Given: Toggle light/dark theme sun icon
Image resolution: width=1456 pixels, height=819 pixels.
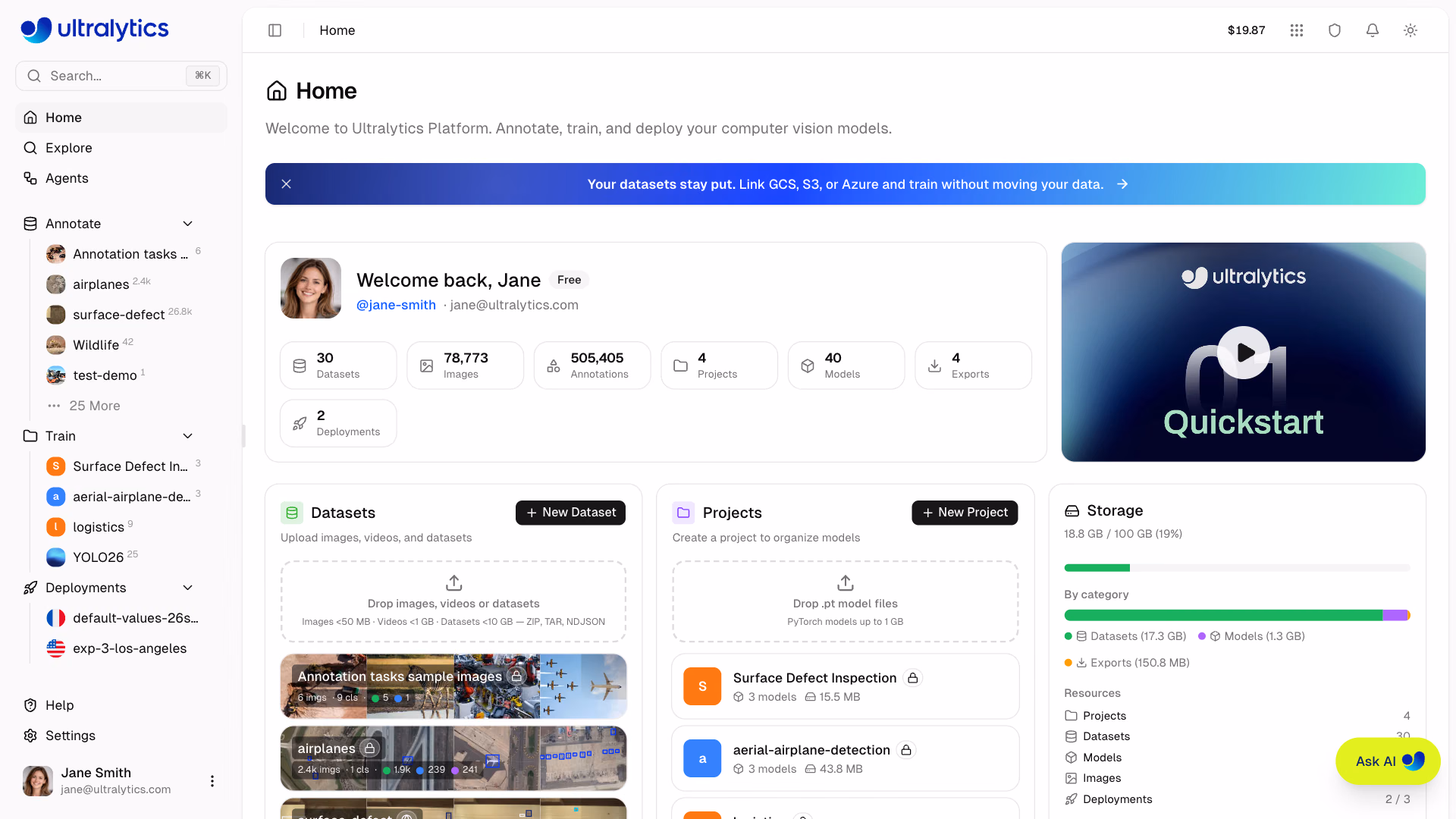Looking at the screenshot, I should [1410, 30].
